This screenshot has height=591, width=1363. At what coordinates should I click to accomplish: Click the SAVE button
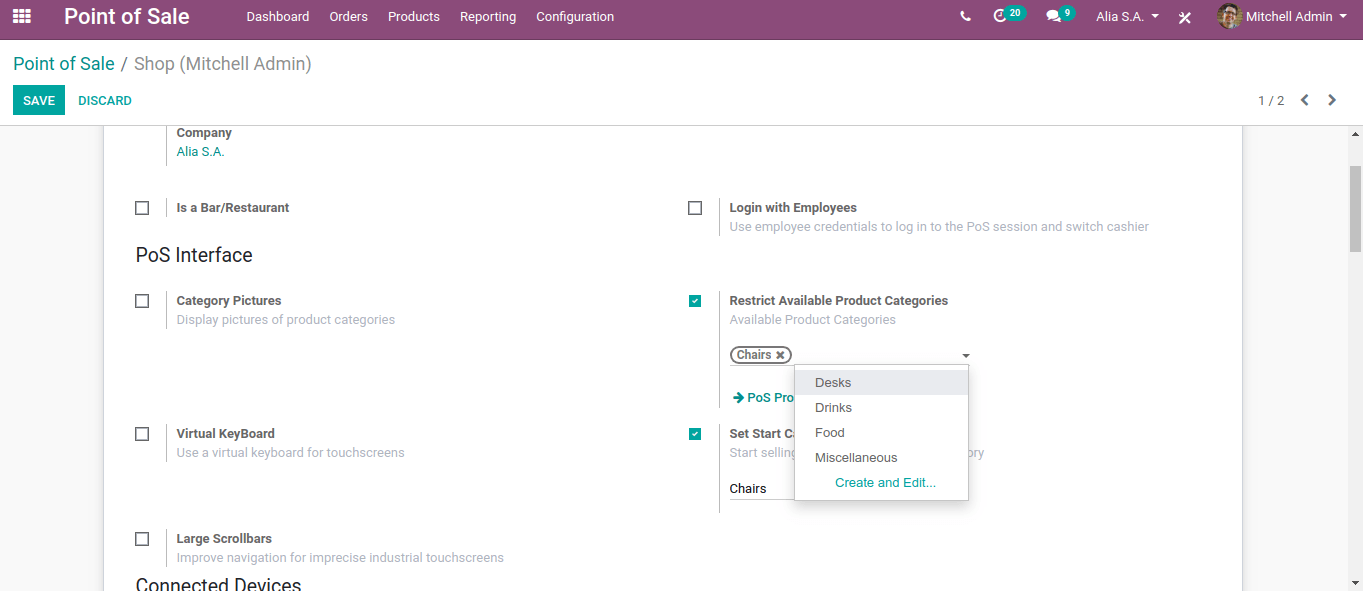(x=39, y=100)
